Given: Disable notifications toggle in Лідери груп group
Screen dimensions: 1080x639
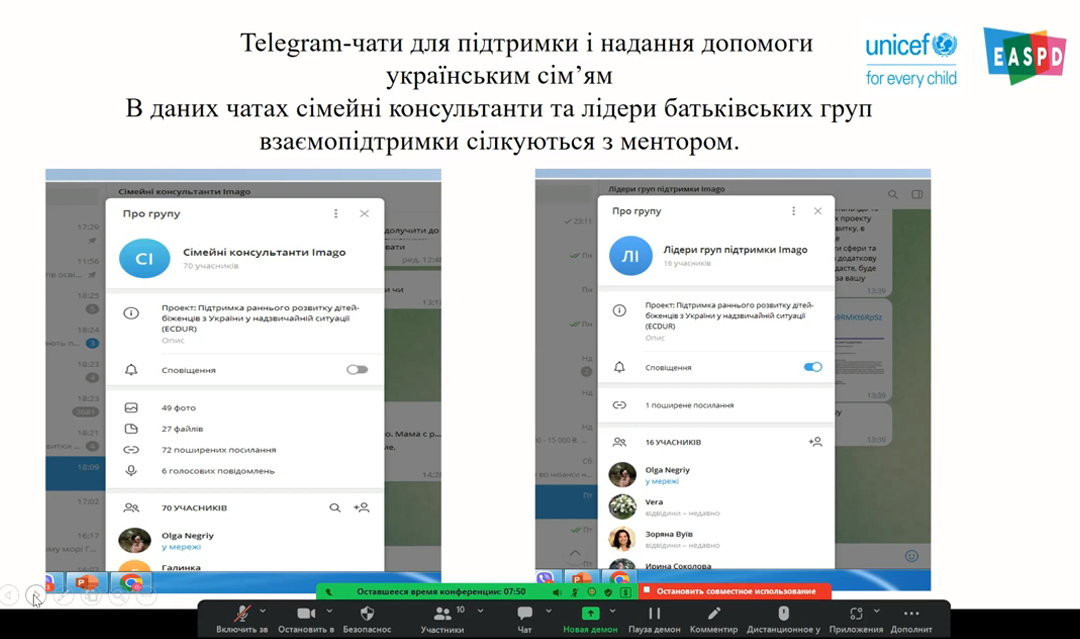Looking at the screenshot, I should pos(813,367).
